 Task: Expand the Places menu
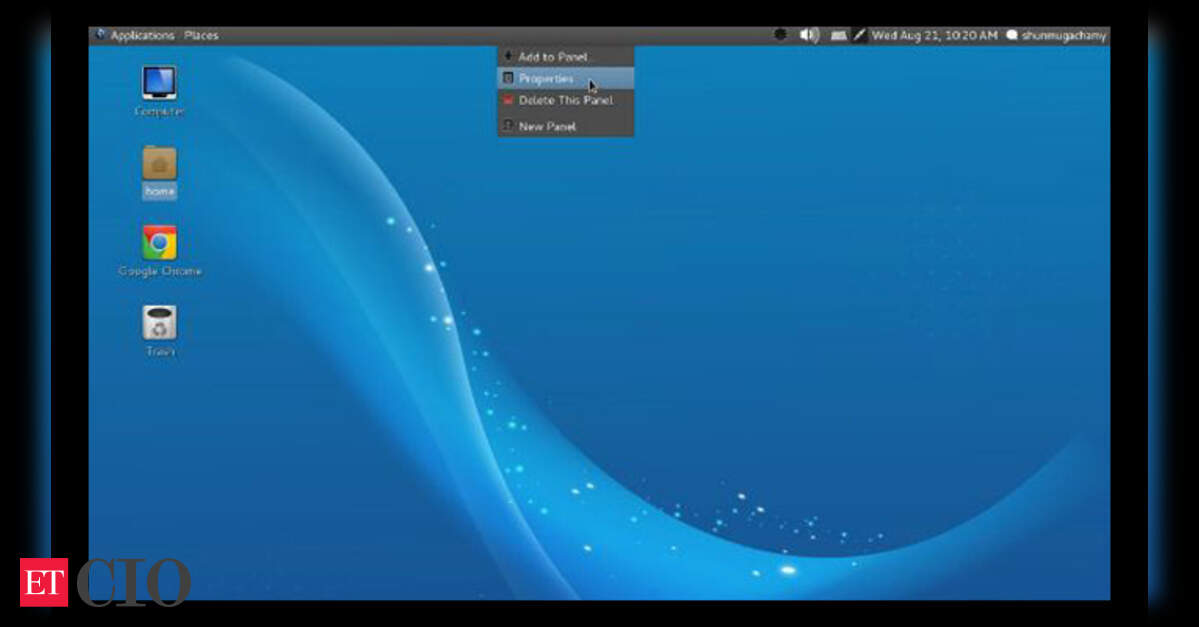201,35
